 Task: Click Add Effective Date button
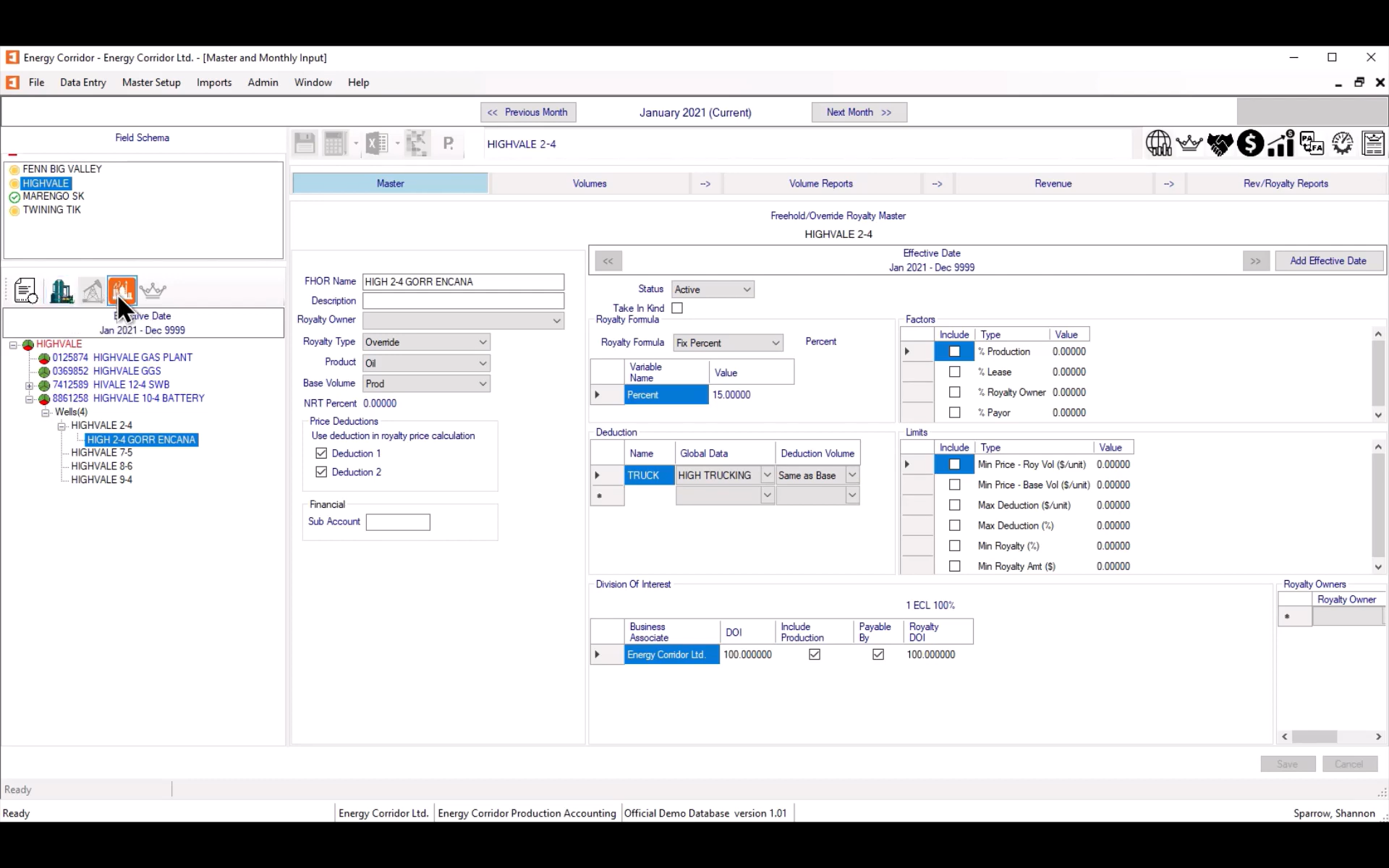pos(1328,261)
